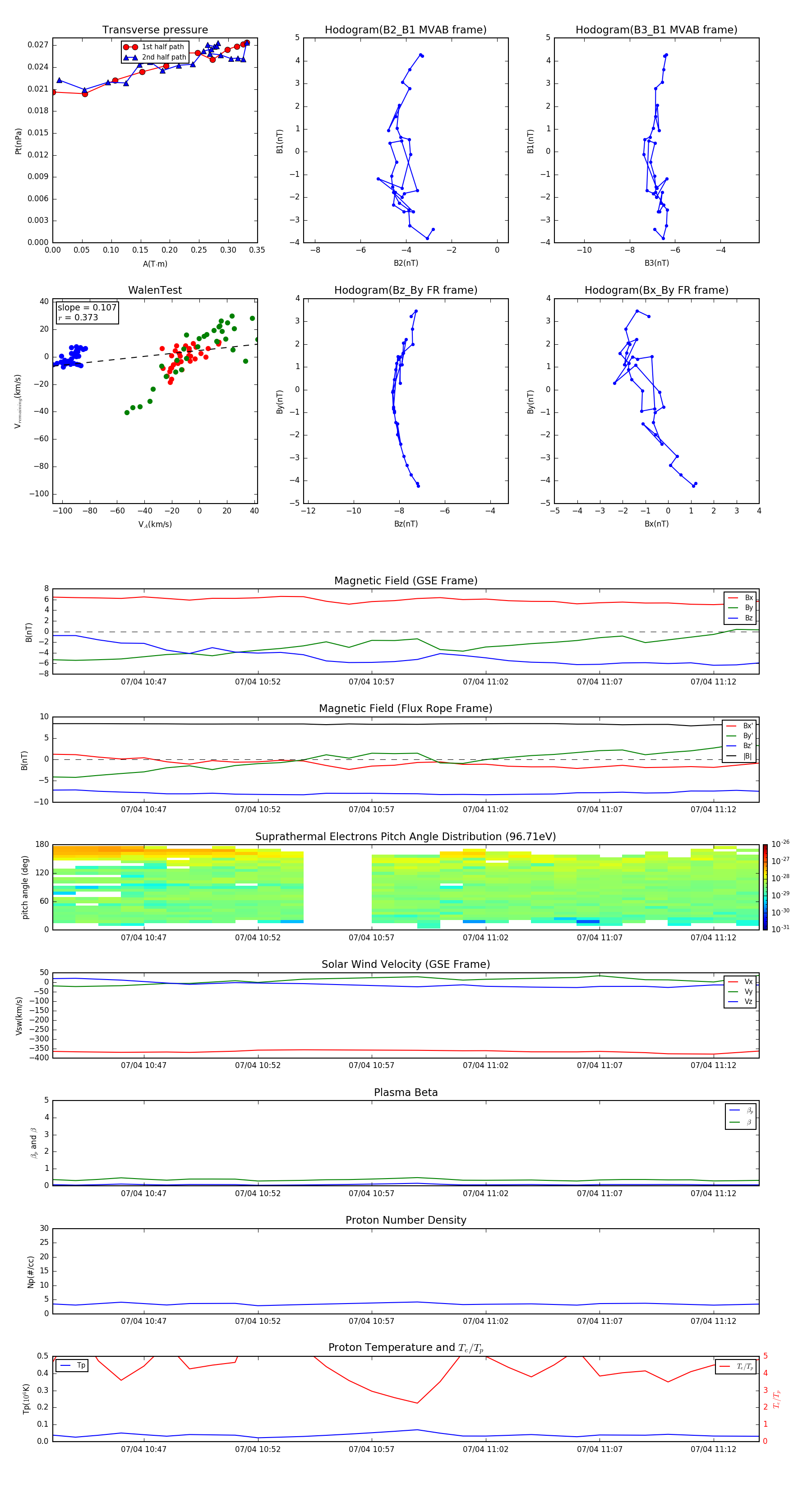Click the 'Pt(nPa)' y-axis label
Screen dimensions: 812x1489
pyautogui.click(x=18, y=141)
